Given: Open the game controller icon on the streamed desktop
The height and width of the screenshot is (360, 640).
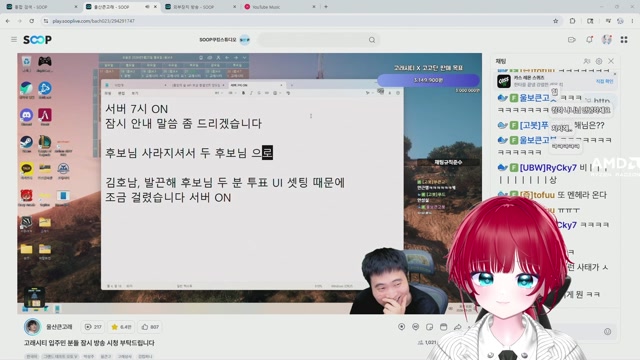Looking at the screenshot, I should click(44, 62).
